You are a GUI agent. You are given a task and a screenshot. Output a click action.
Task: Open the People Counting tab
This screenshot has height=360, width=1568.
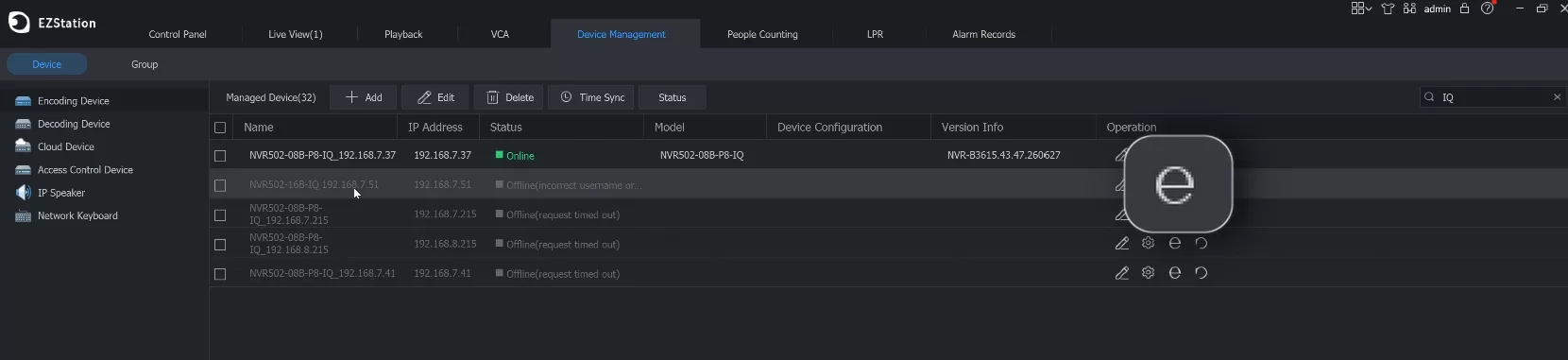point(762,34)
